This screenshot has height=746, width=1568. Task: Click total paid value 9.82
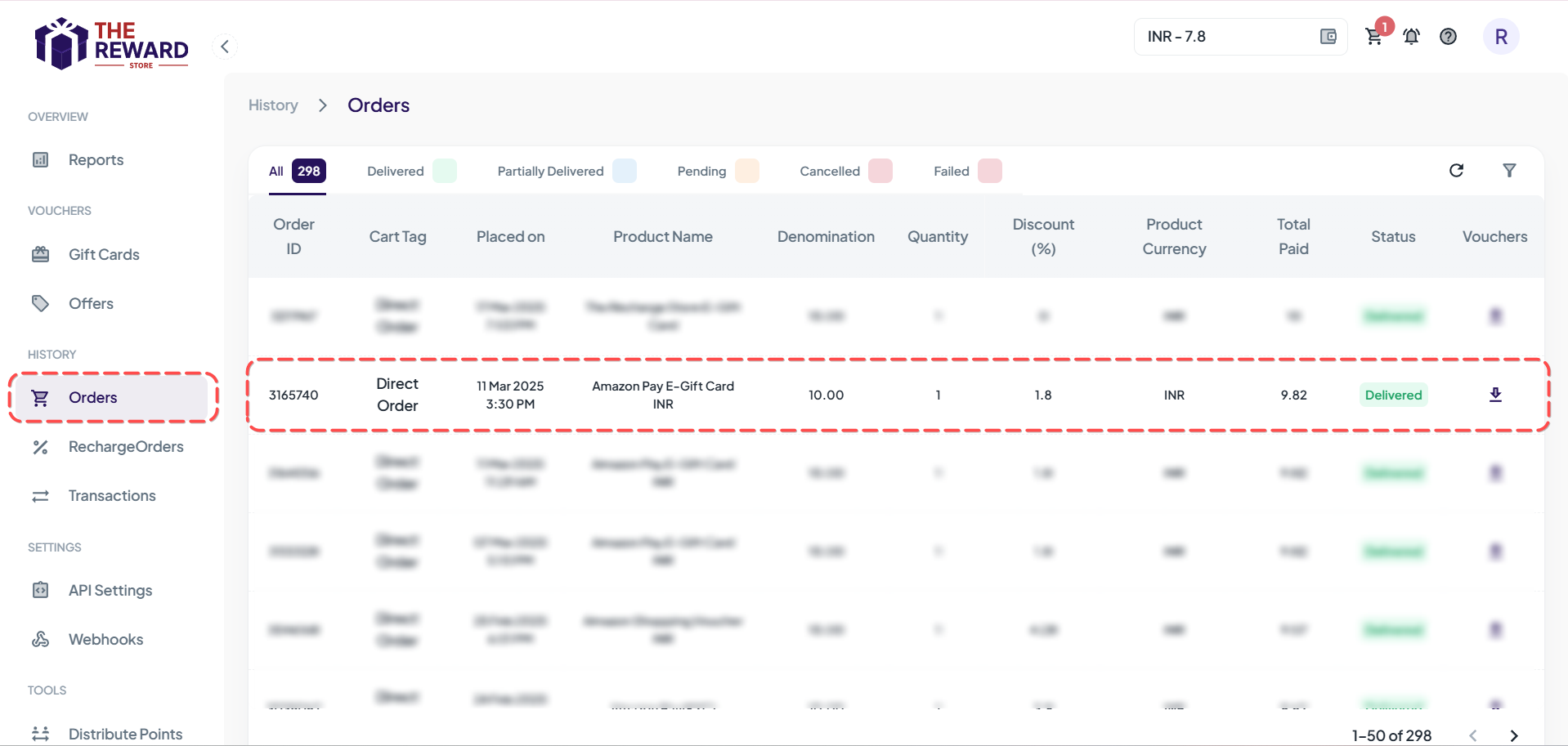(x=1293, y=395)
